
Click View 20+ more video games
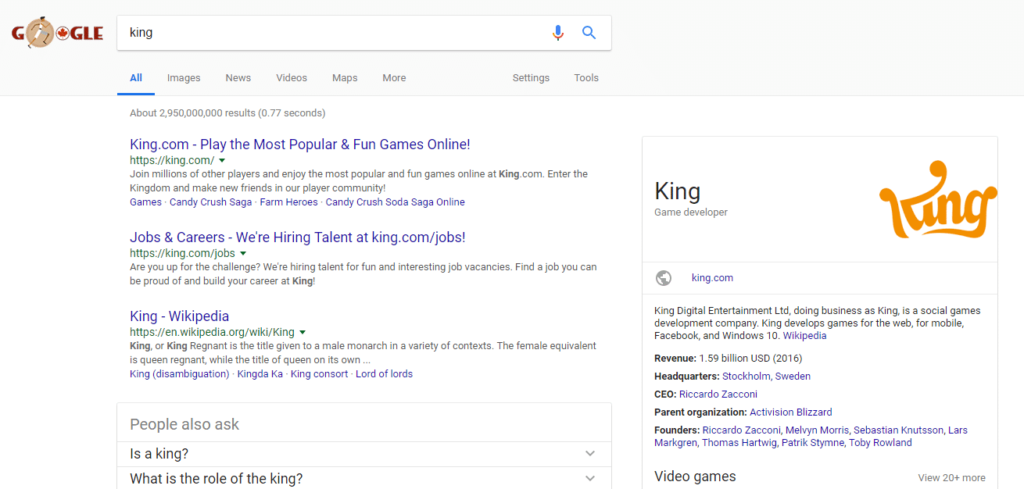coord(952,478)
